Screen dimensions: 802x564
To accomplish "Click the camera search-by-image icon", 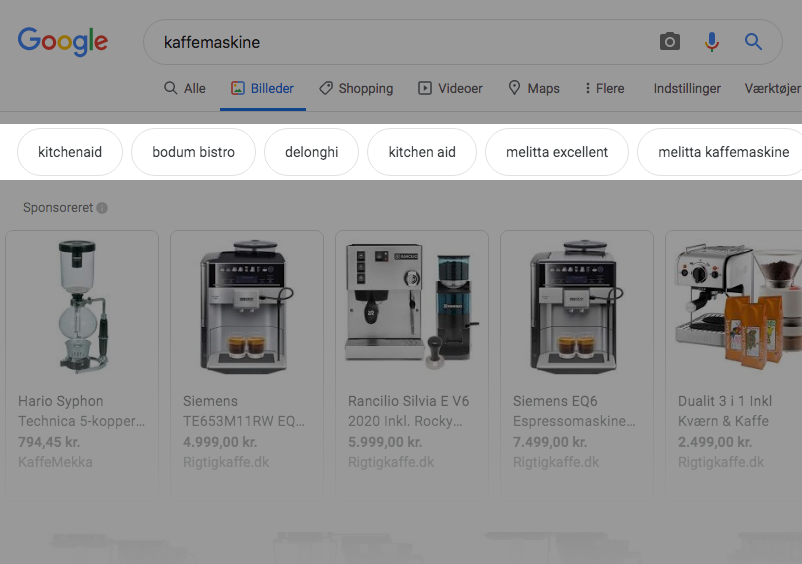I will [670, 42].
